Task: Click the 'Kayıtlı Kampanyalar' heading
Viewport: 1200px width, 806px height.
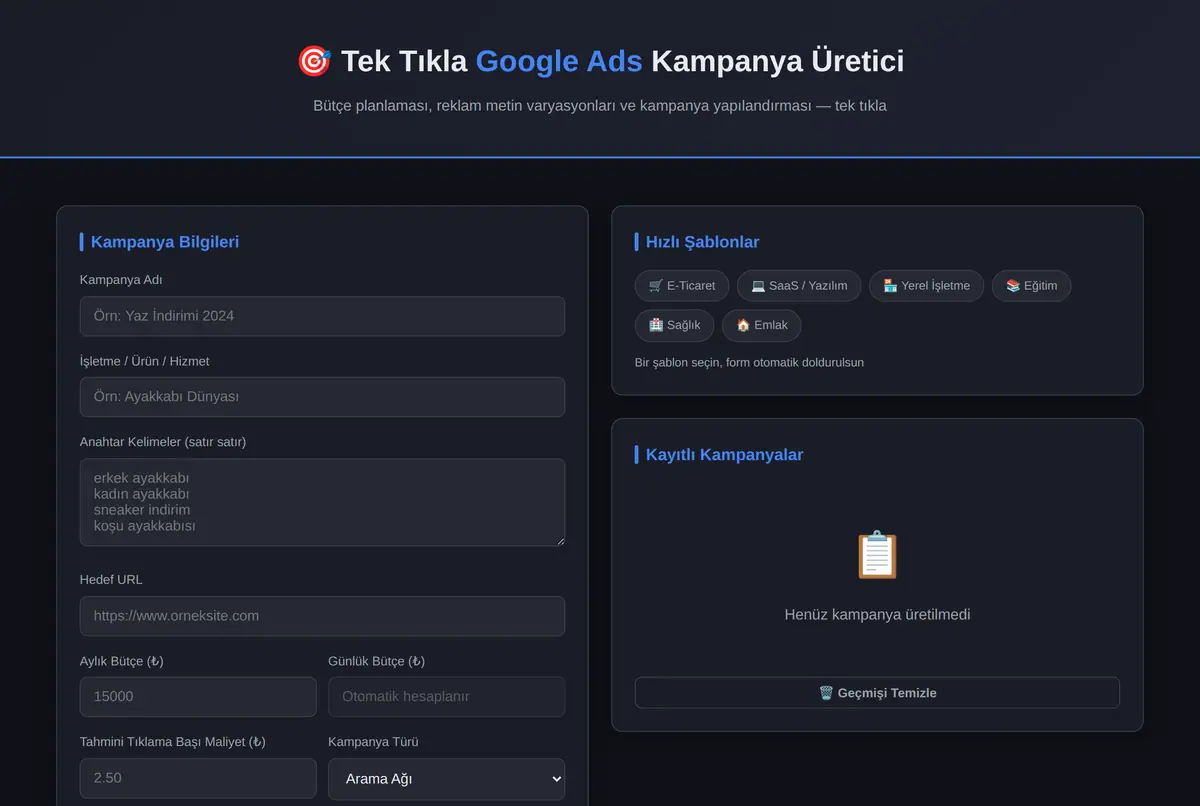Action: [724, 455]
